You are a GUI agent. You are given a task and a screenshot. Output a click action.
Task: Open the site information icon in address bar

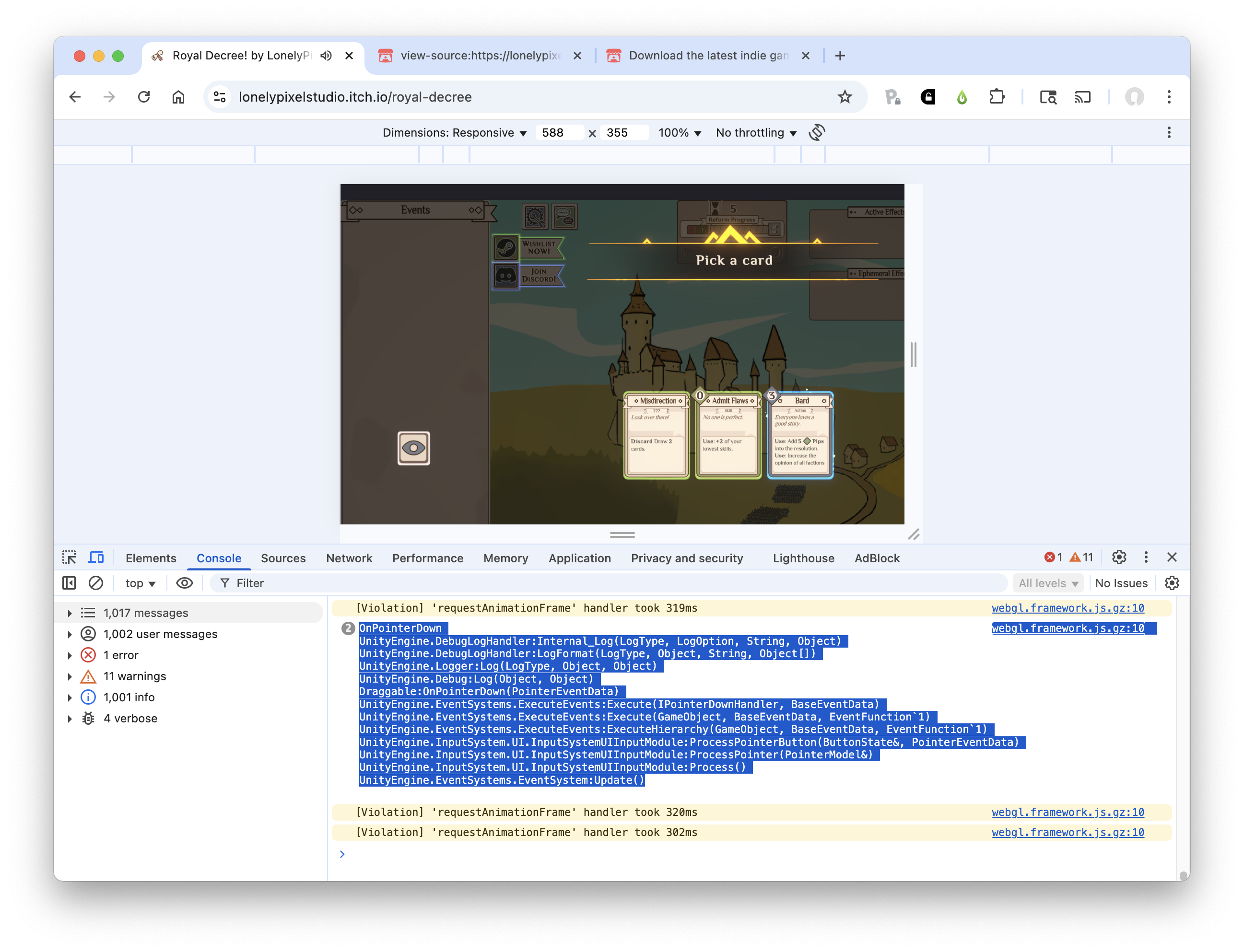pos(220,97)
